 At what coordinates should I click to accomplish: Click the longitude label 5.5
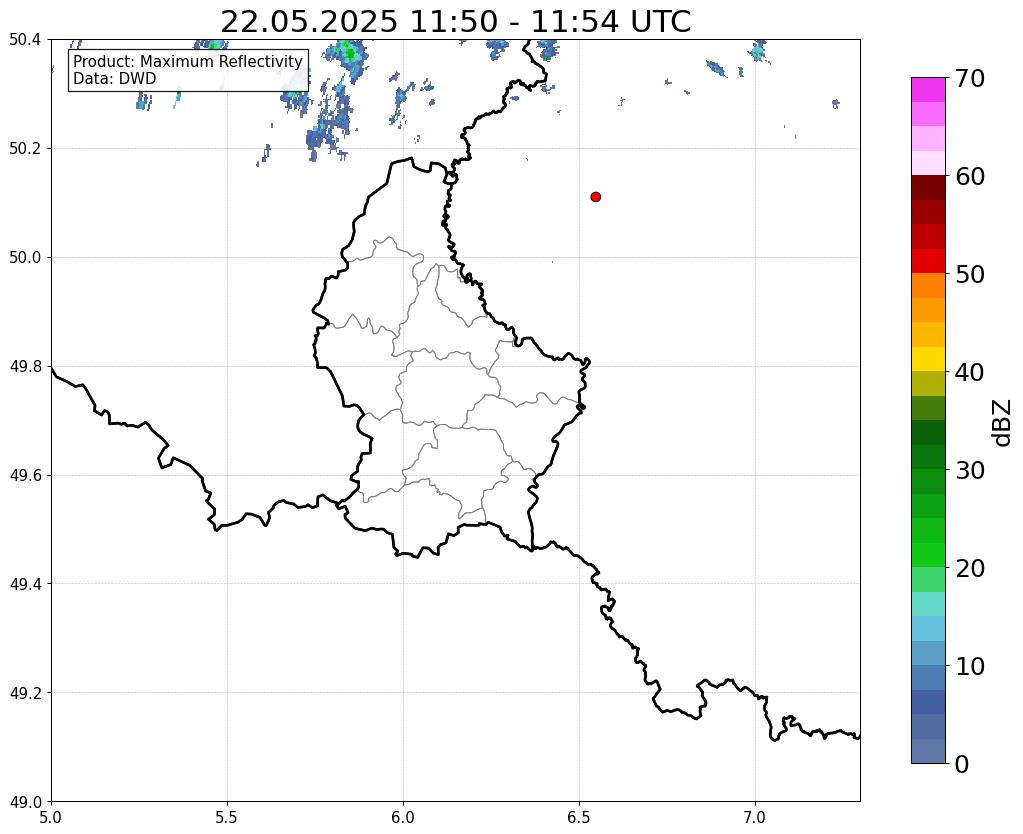[x=227, y=817]
